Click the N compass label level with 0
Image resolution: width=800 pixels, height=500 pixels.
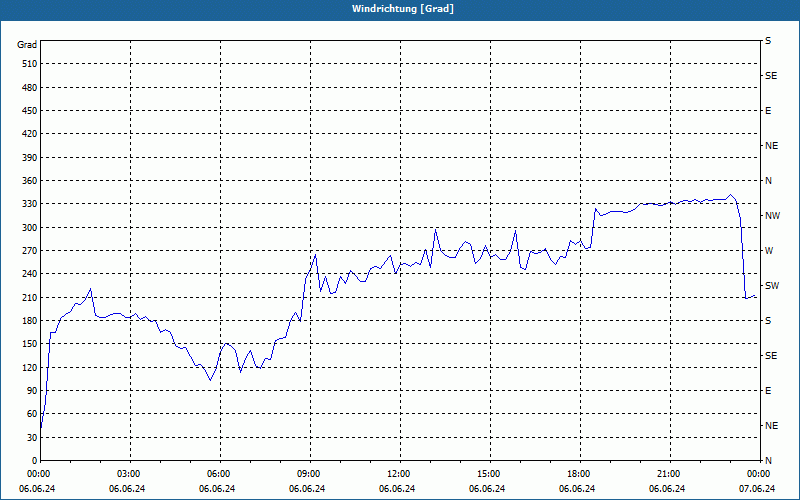[x=769, y=460]
